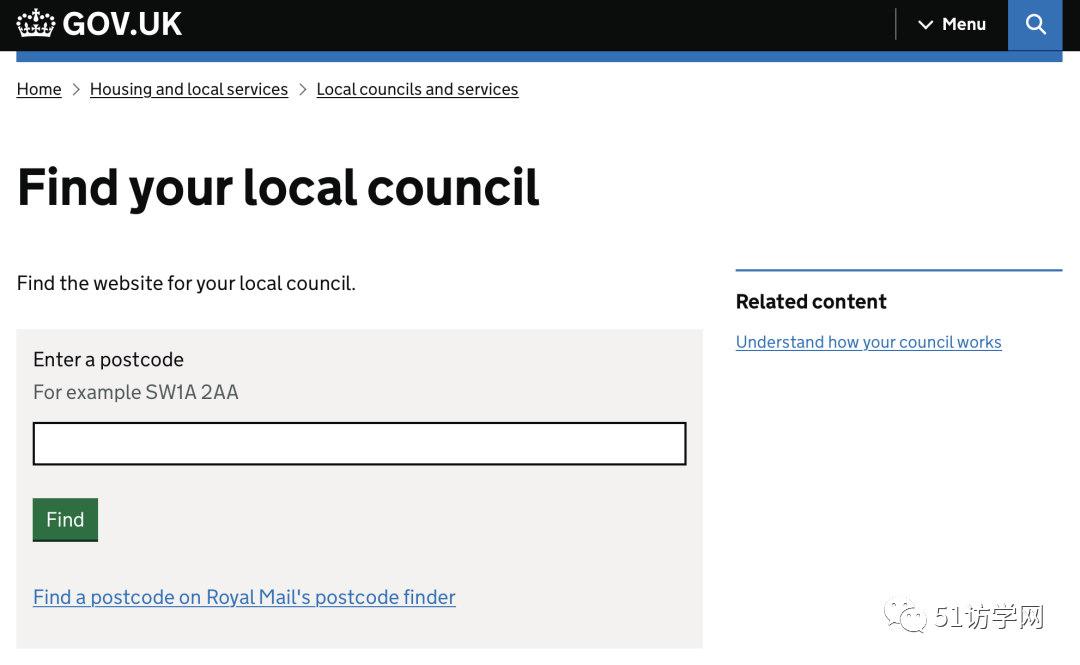Open Understand how your council works
Image resolution: width=1080 pixels, height=665 pixels.
pos(869,342)
